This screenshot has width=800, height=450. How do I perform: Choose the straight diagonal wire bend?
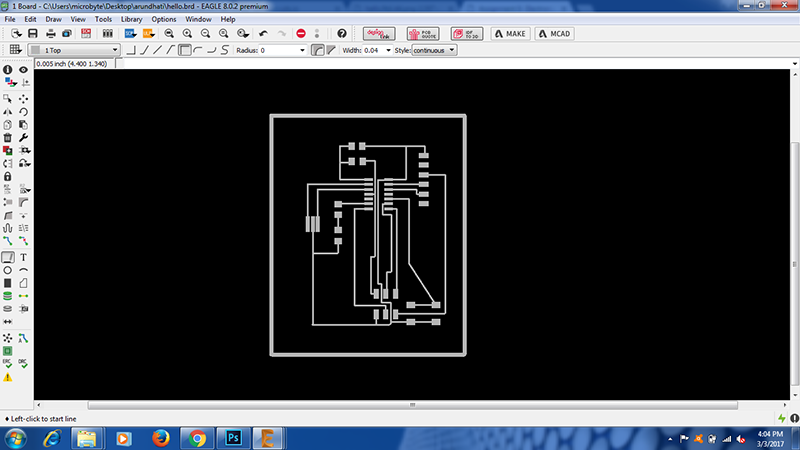pos(158,50)
